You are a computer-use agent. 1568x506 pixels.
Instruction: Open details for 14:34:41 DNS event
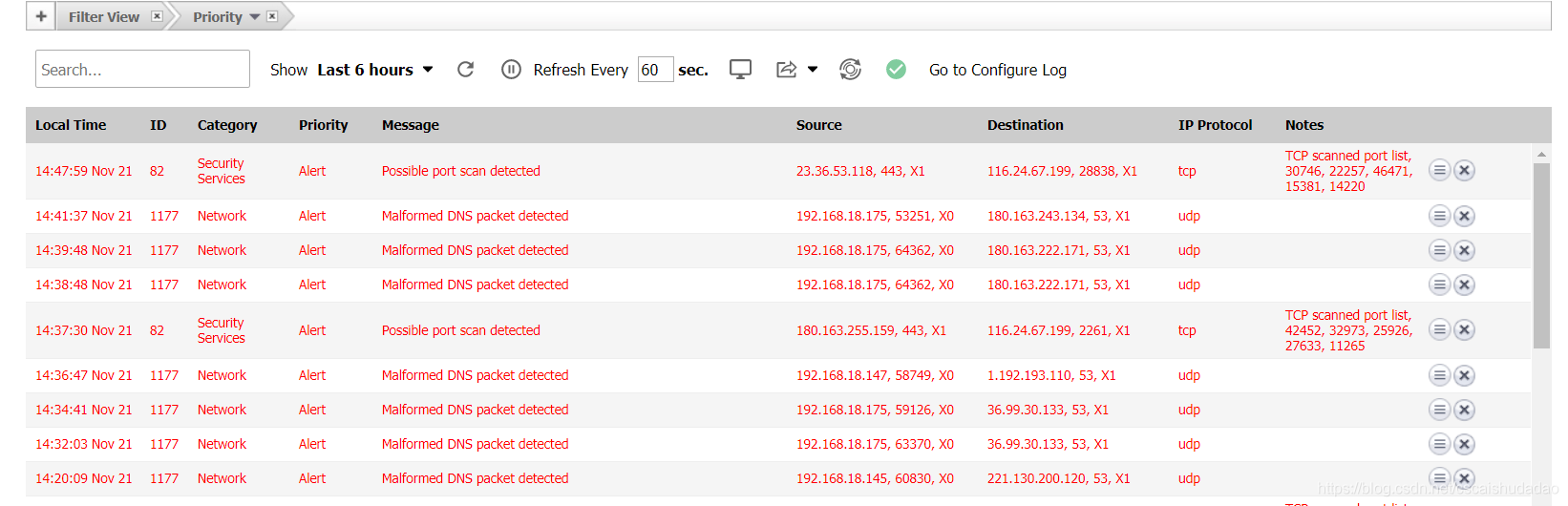tap(1439, 410)
